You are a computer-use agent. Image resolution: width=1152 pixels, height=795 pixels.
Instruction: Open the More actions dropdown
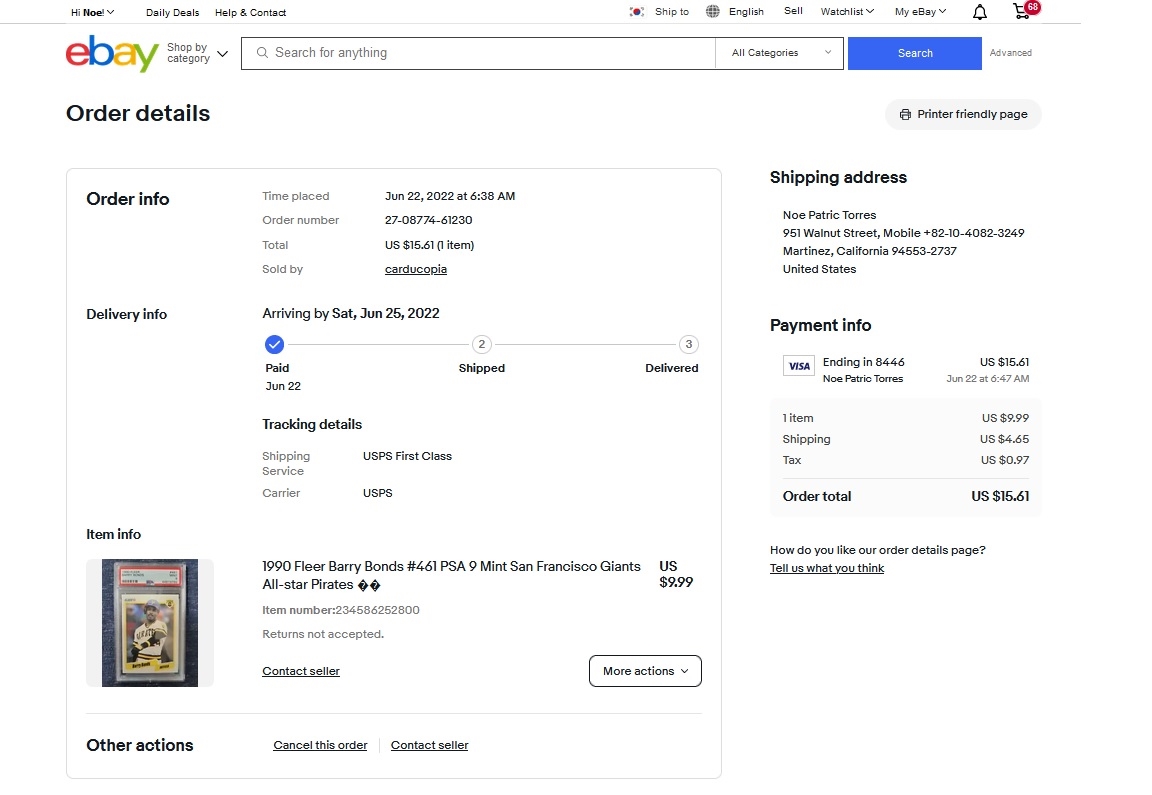tap(645, 671)
